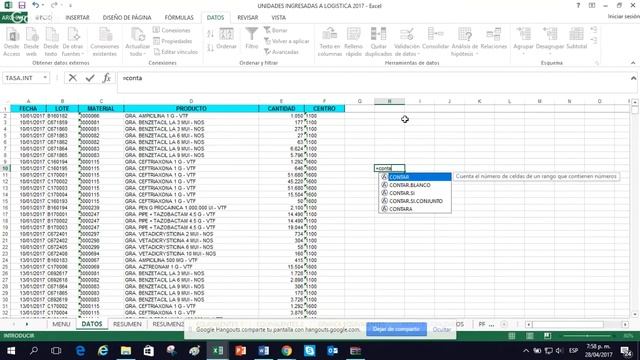Cancel formula entry with X icon
The width and height of the screenshot is (640, 360).
[x=73, y=78]
